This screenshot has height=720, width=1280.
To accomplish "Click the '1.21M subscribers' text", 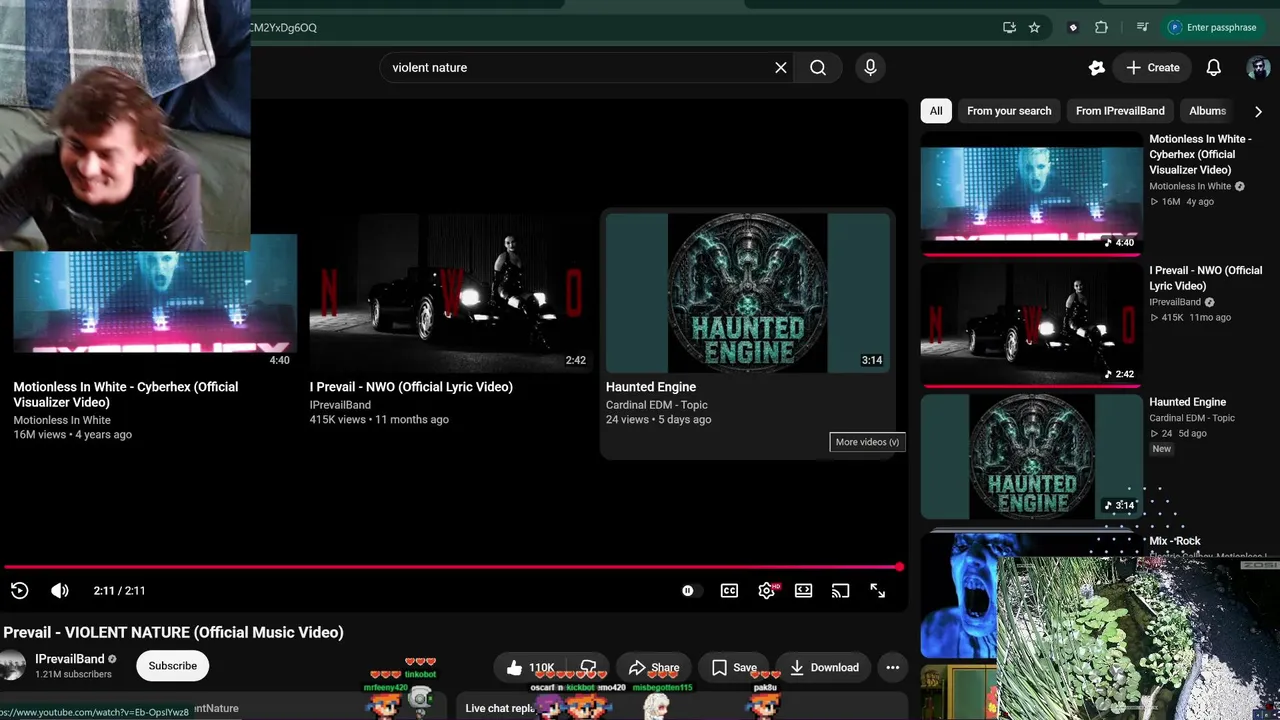I will (73, 675).
